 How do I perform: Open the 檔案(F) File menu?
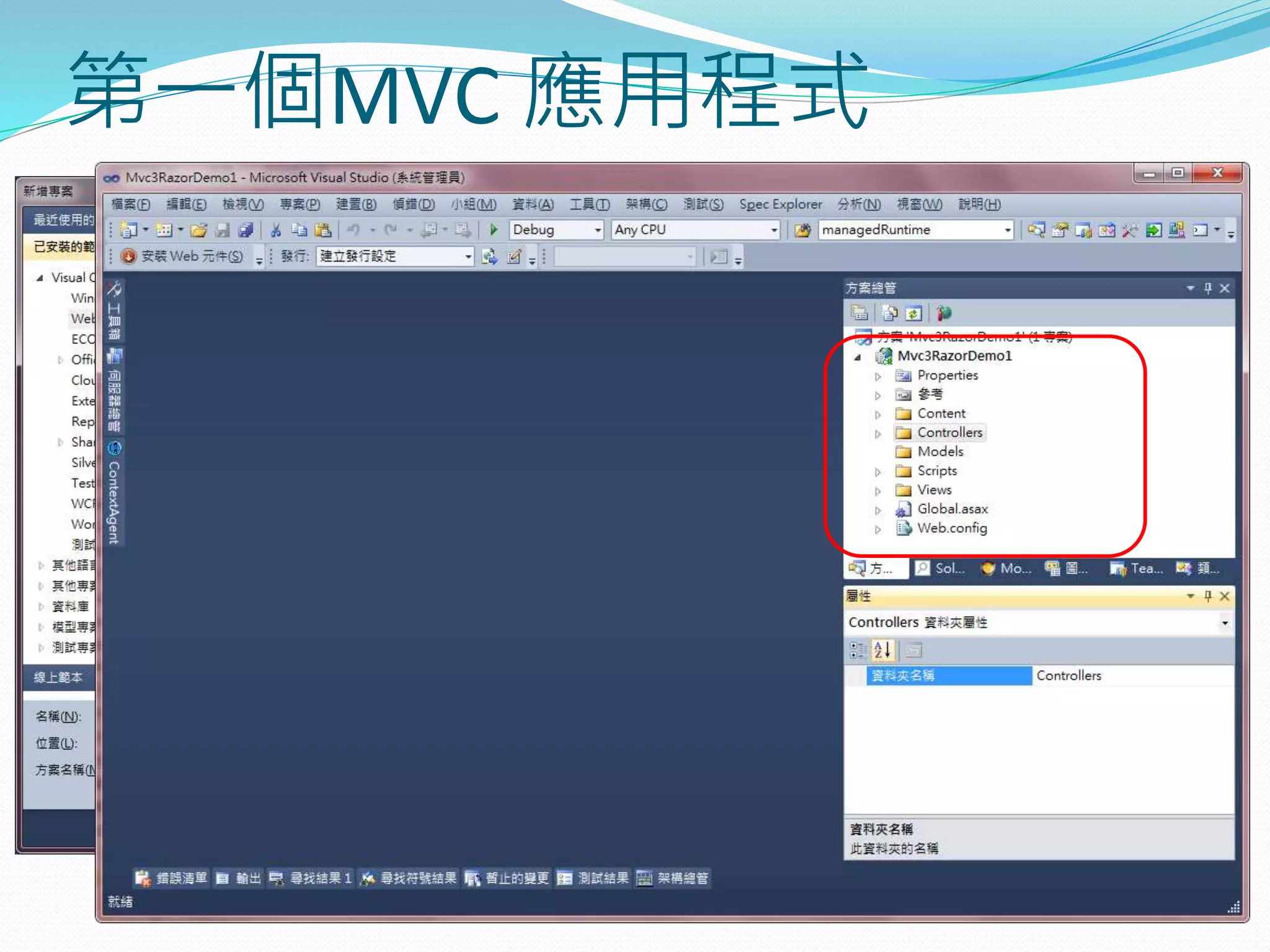131,205
